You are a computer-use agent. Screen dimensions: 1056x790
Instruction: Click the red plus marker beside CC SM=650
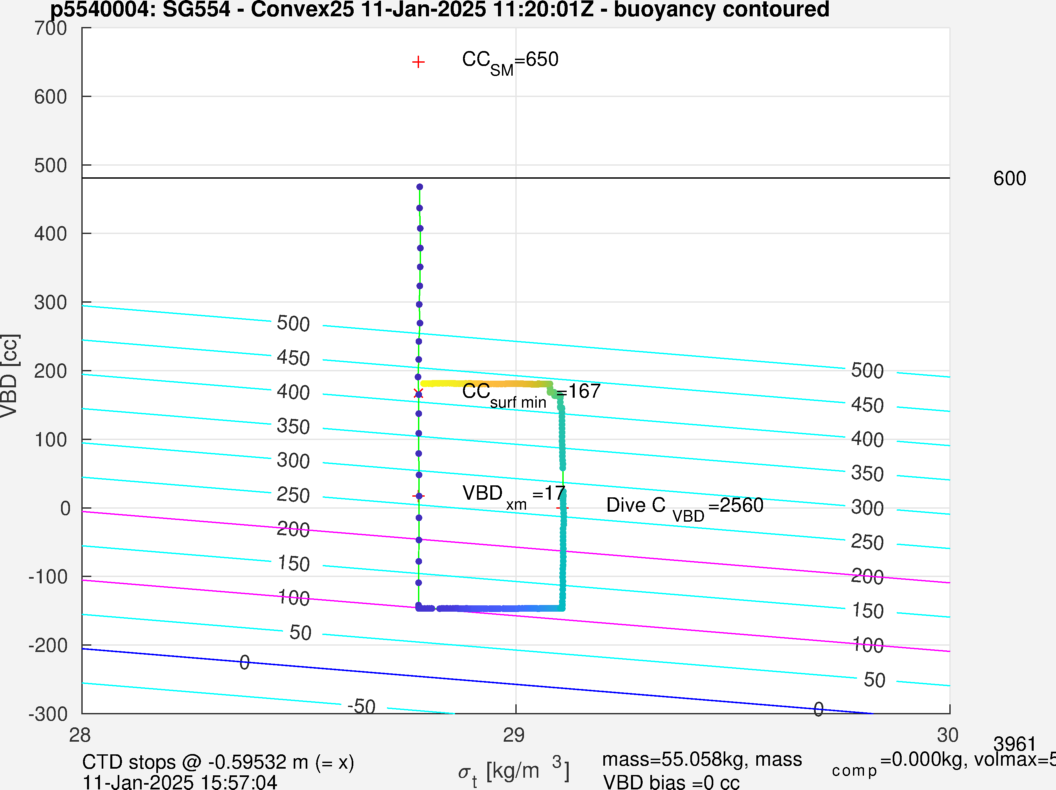pos(418,62)
